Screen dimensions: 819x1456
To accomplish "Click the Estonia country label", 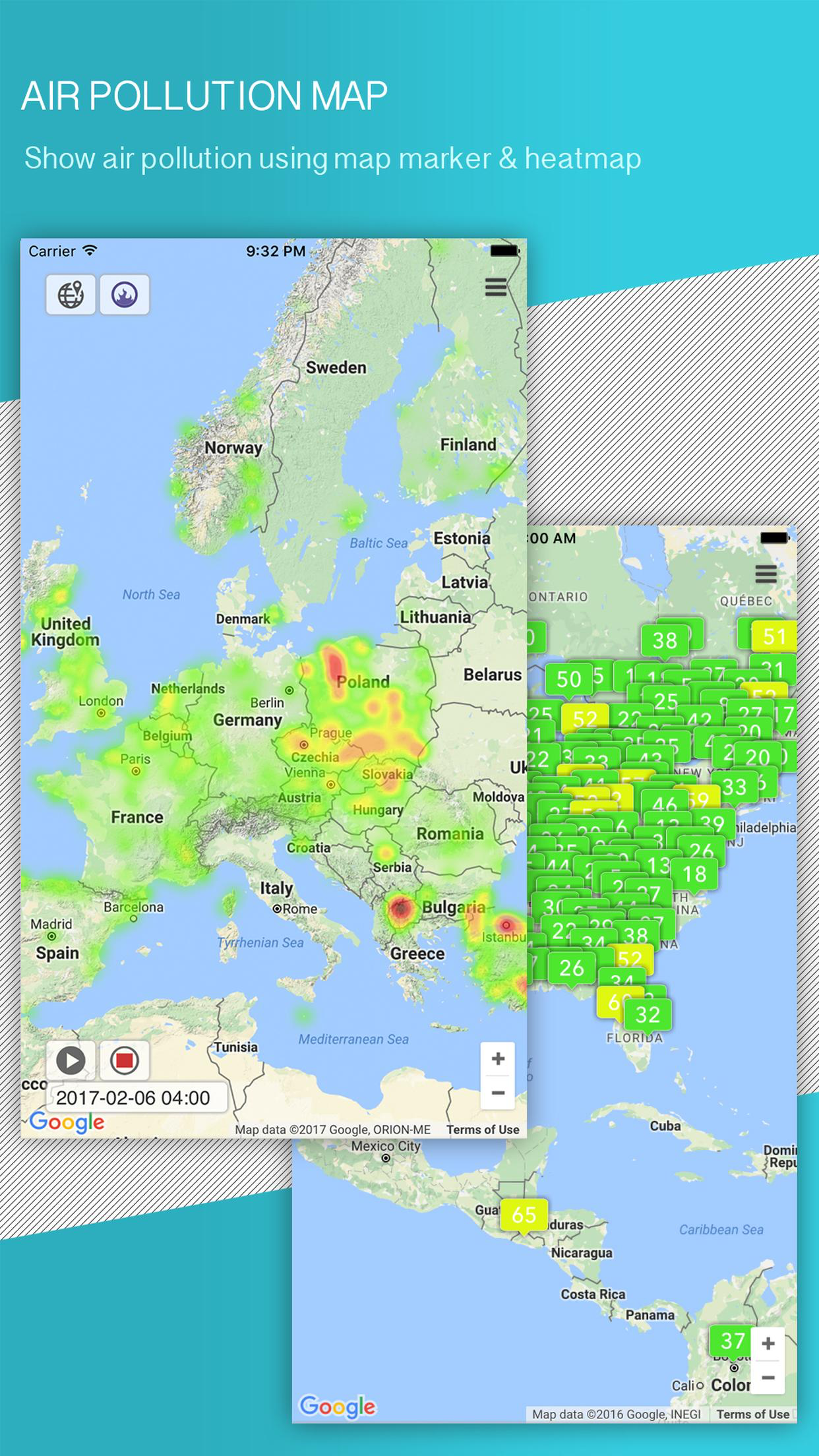I will pos(462,539).
